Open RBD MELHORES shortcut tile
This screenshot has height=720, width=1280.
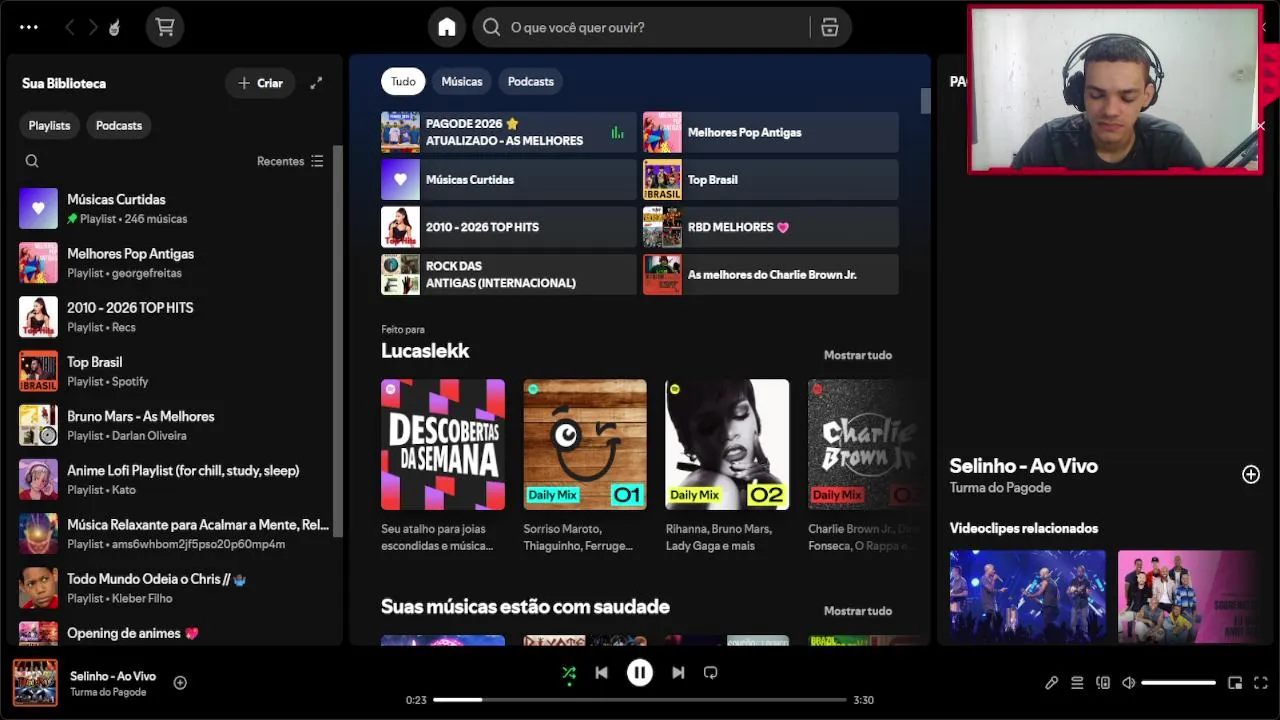[x=770, y=227]
